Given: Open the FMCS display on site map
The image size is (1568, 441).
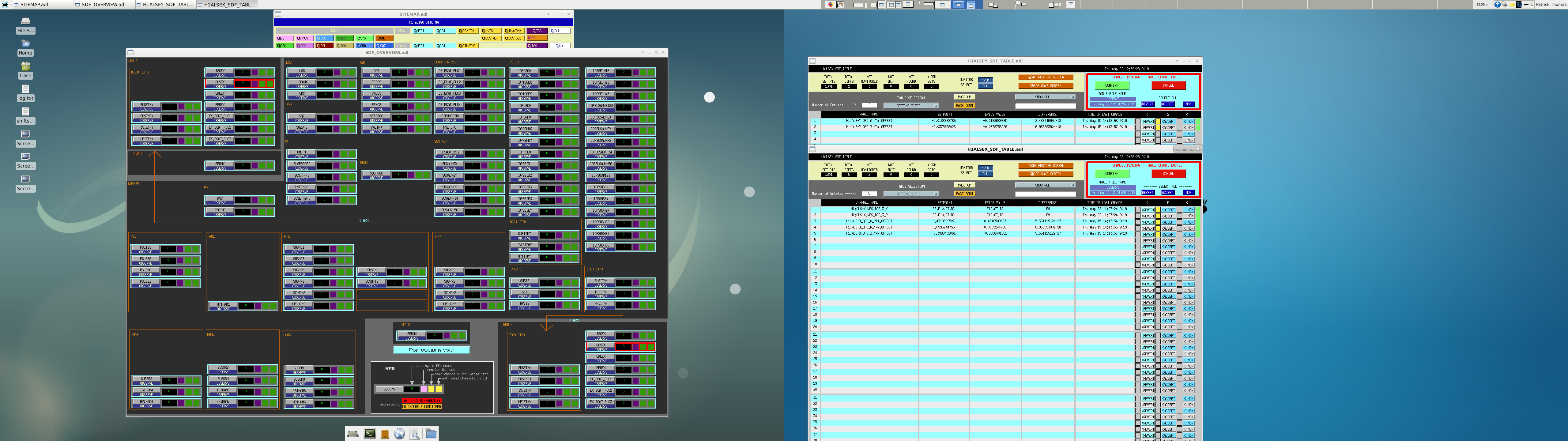Looking at the screenshot, I should tap(304, 38).
